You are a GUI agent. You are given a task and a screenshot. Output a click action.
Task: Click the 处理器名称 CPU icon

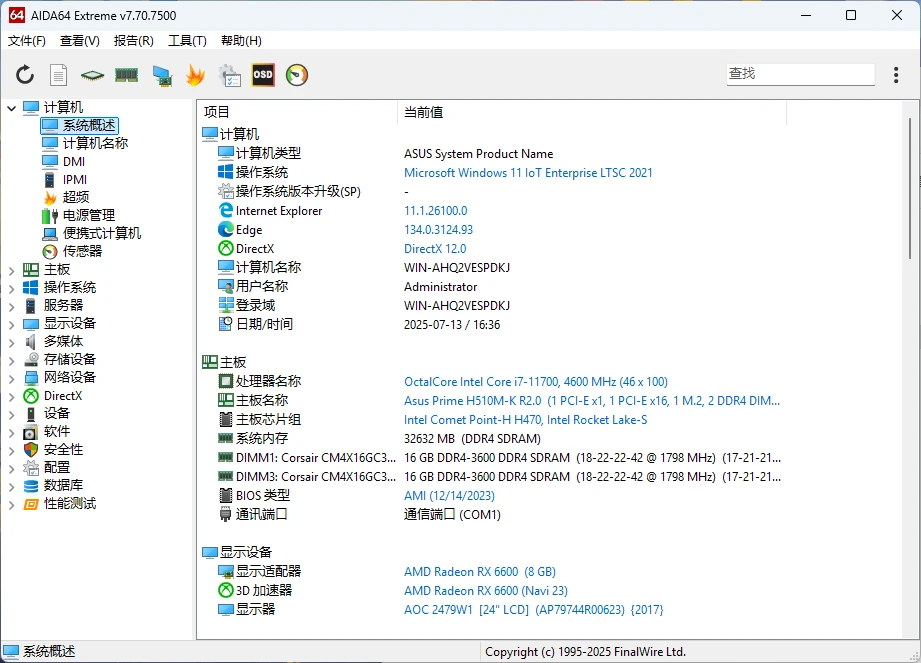point(226,381)
